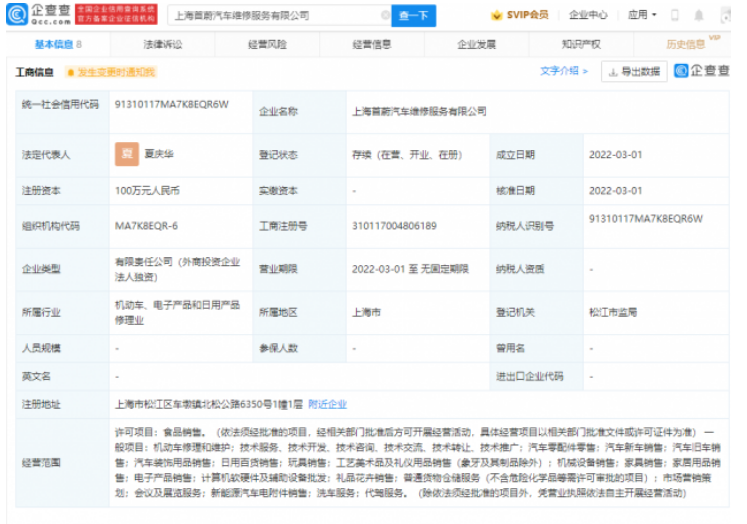Select the 经营信息 tab
This screenshot has width=747, height=524.
pyautogui.click(x=372, y=44)
